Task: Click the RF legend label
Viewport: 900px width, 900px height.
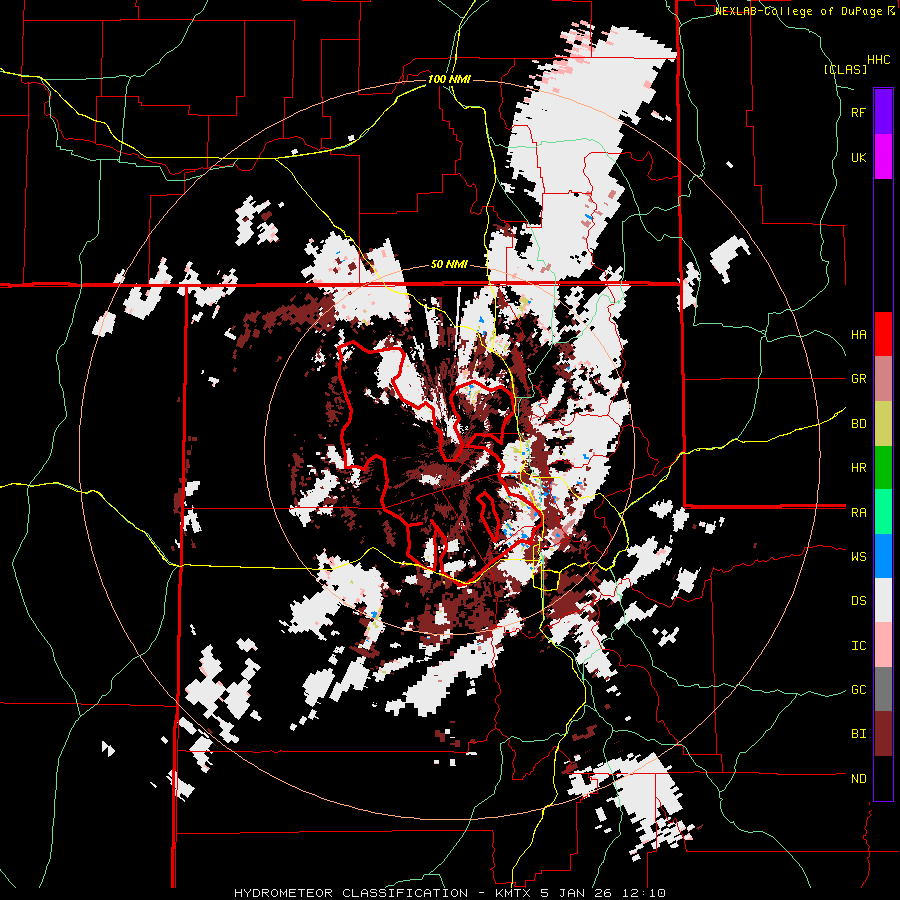Action: [858, 112]
